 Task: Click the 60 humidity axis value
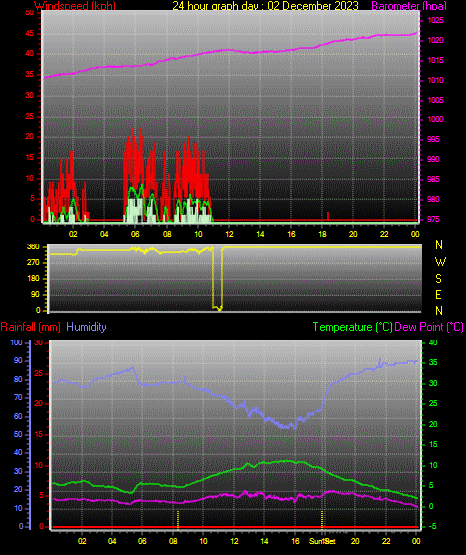click(18, 416)
